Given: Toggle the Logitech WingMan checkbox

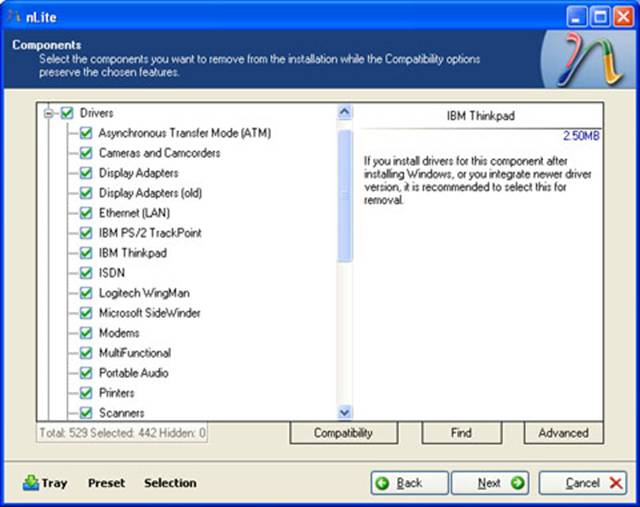Looking at the screenshot, I should click(86, 293).
